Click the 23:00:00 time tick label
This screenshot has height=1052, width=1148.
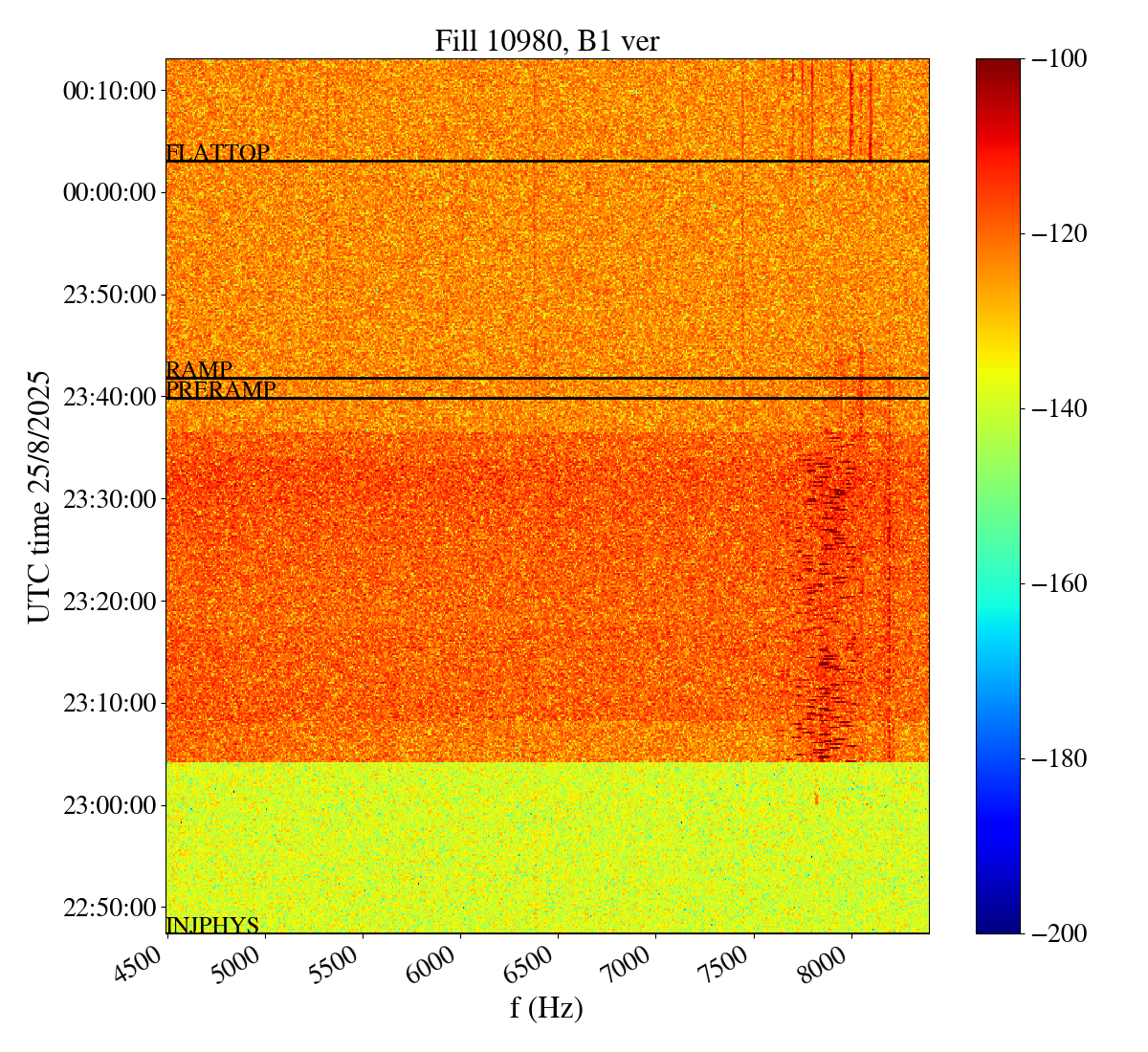pyautogui.click(x=109, y=804)
